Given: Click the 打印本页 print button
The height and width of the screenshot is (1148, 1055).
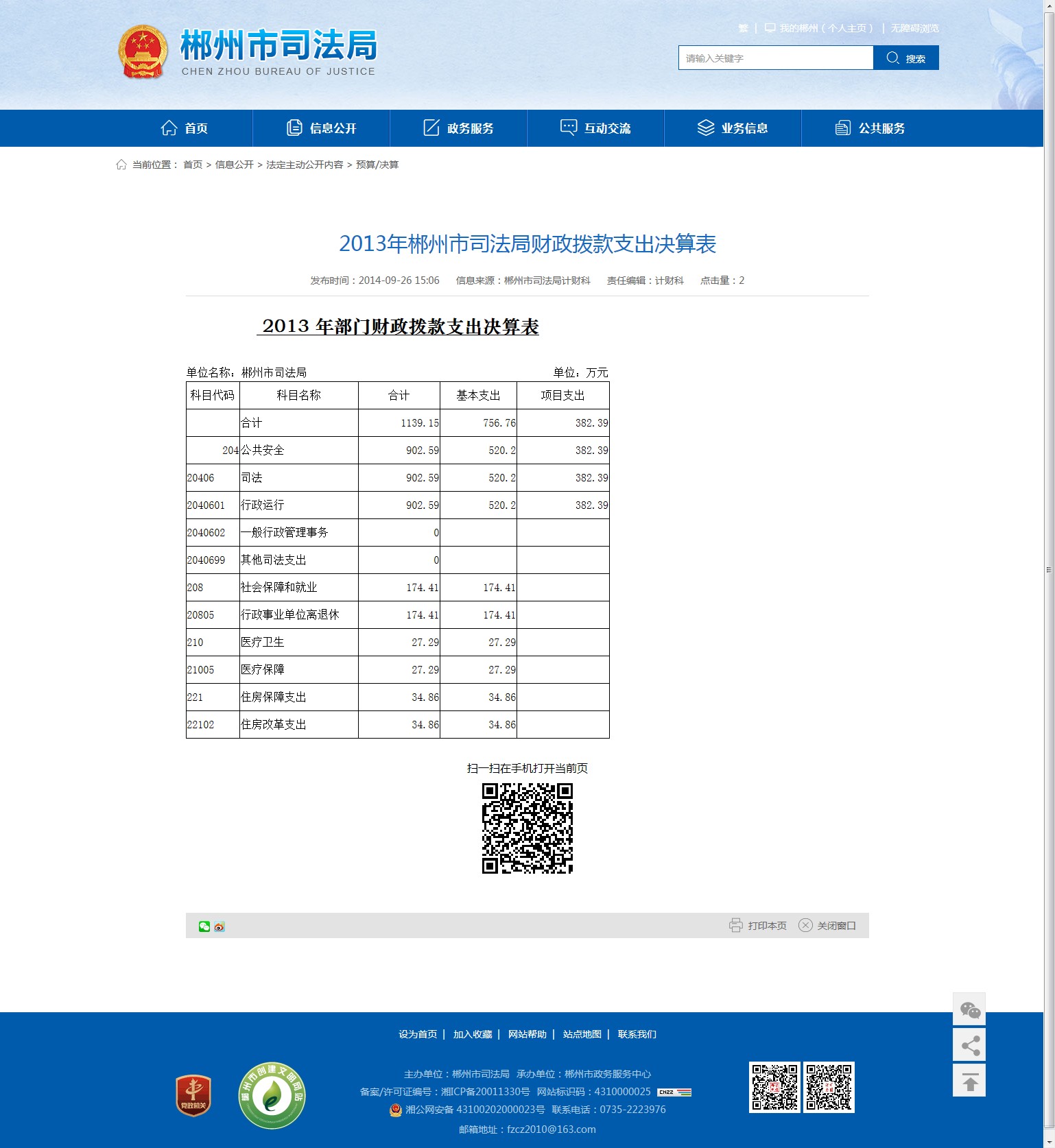Looking at the screenshot, I should pyautogui.click(x=758, y=926).
